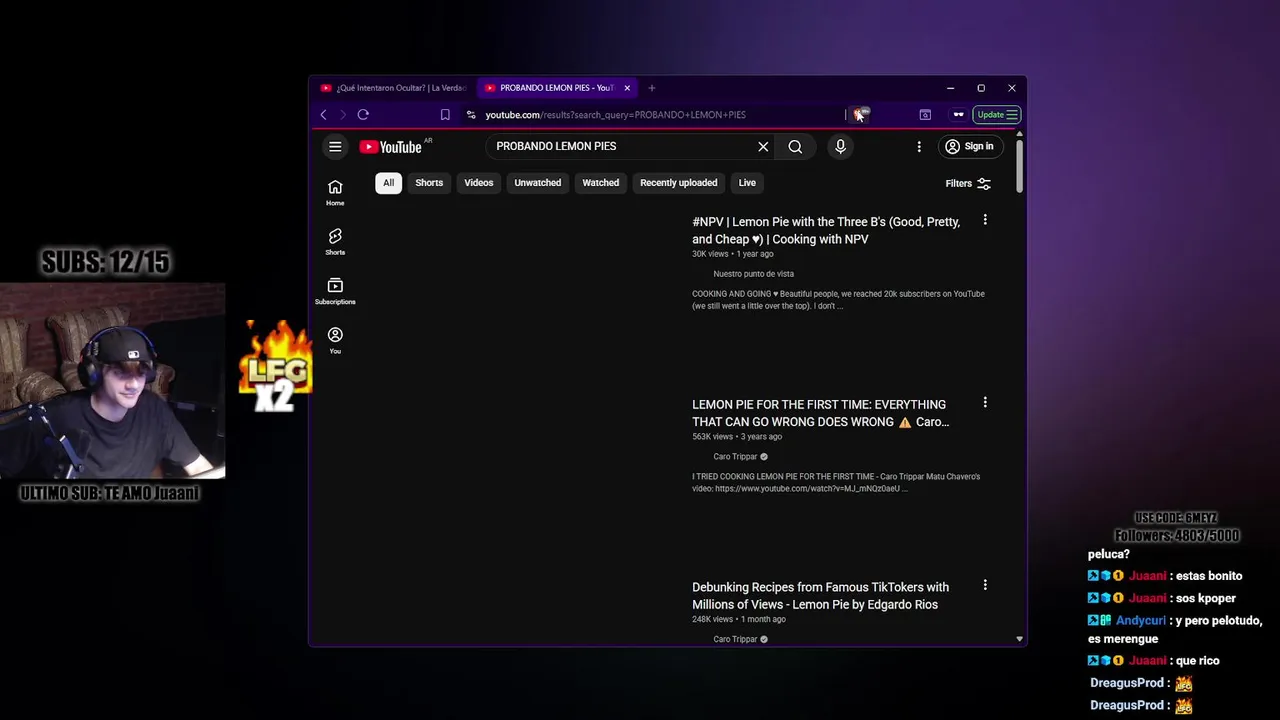Click the Sign in button

(969, 147)
